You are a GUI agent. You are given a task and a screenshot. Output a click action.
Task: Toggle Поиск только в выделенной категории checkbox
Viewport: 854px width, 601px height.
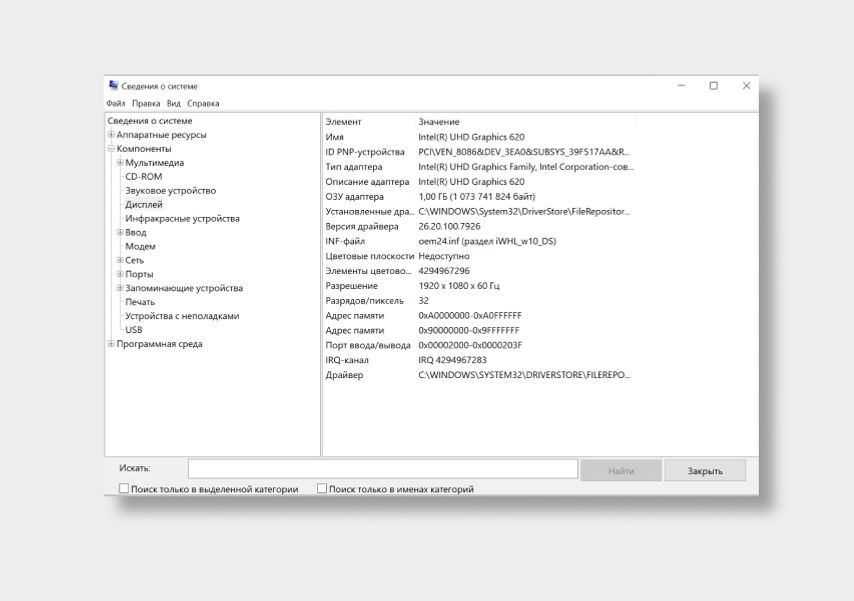tap(124, 488)
